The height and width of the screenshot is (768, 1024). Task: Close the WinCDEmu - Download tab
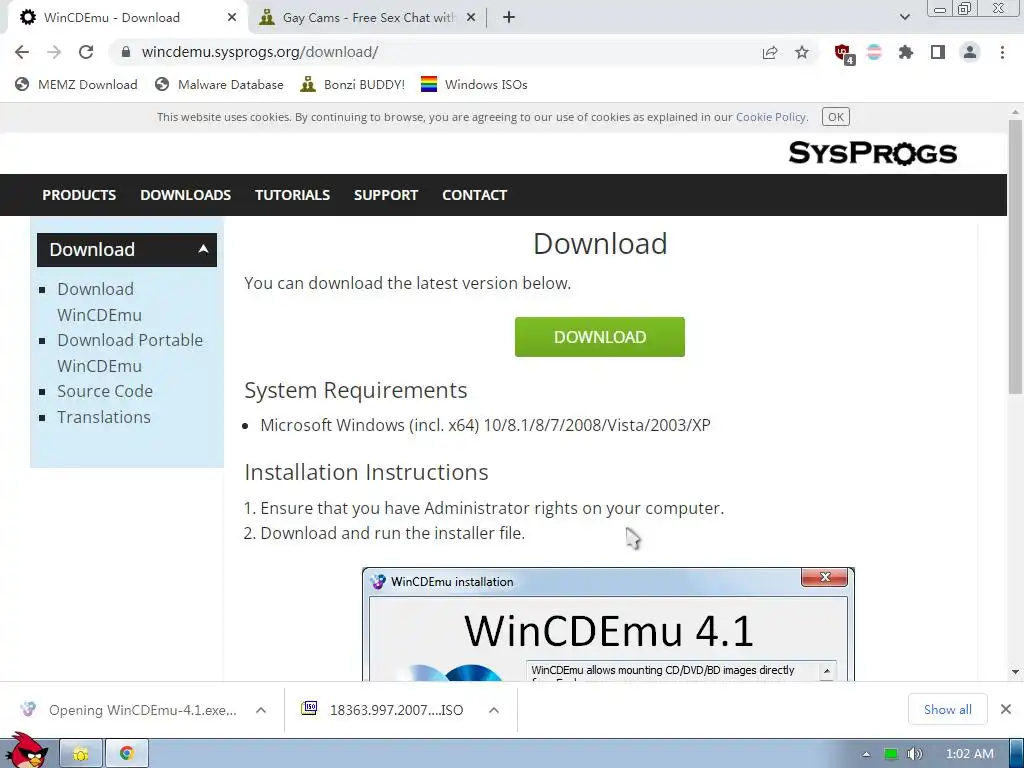click(232, 18)
